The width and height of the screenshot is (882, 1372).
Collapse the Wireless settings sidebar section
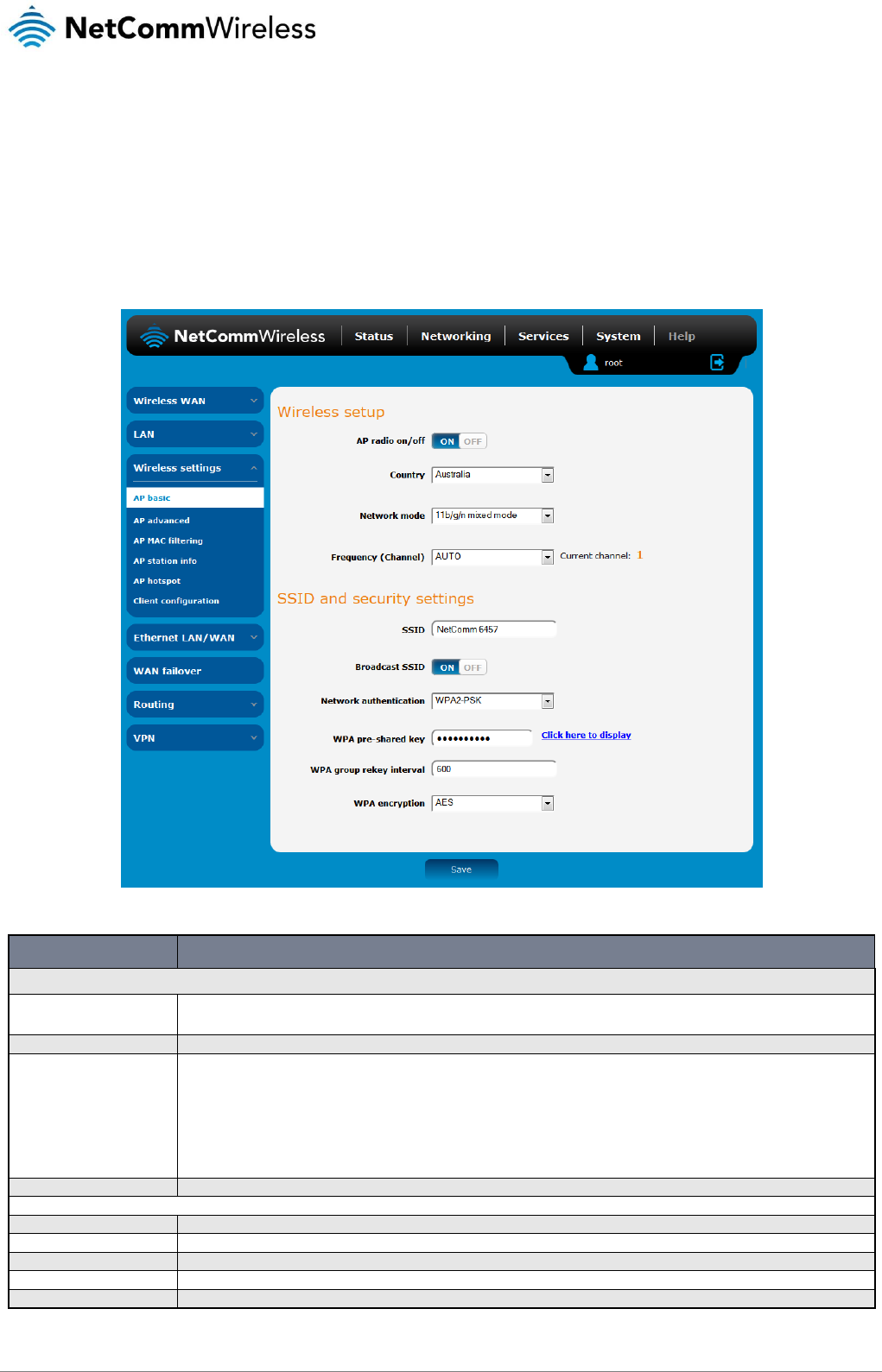coord(195,468)
